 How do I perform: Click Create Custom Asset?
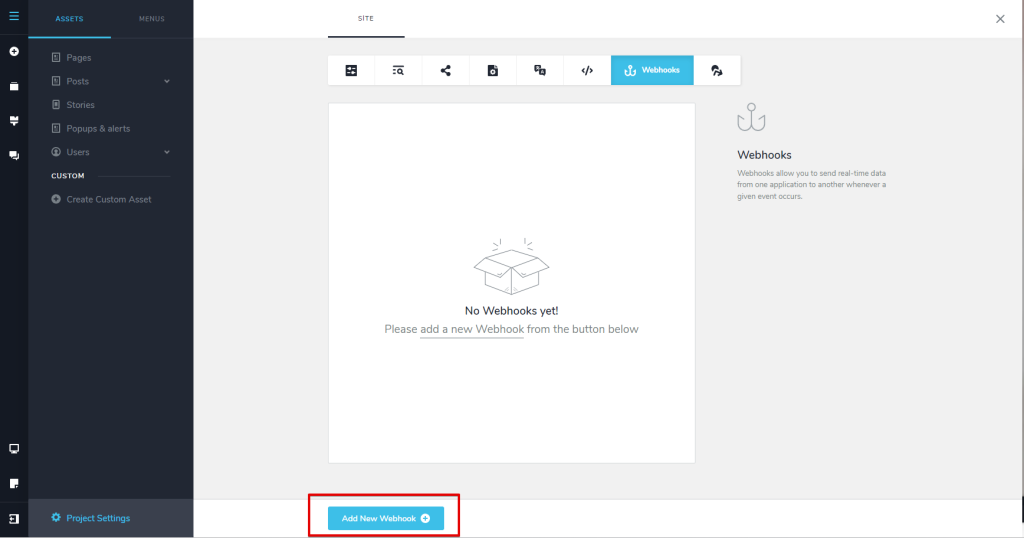108,199
